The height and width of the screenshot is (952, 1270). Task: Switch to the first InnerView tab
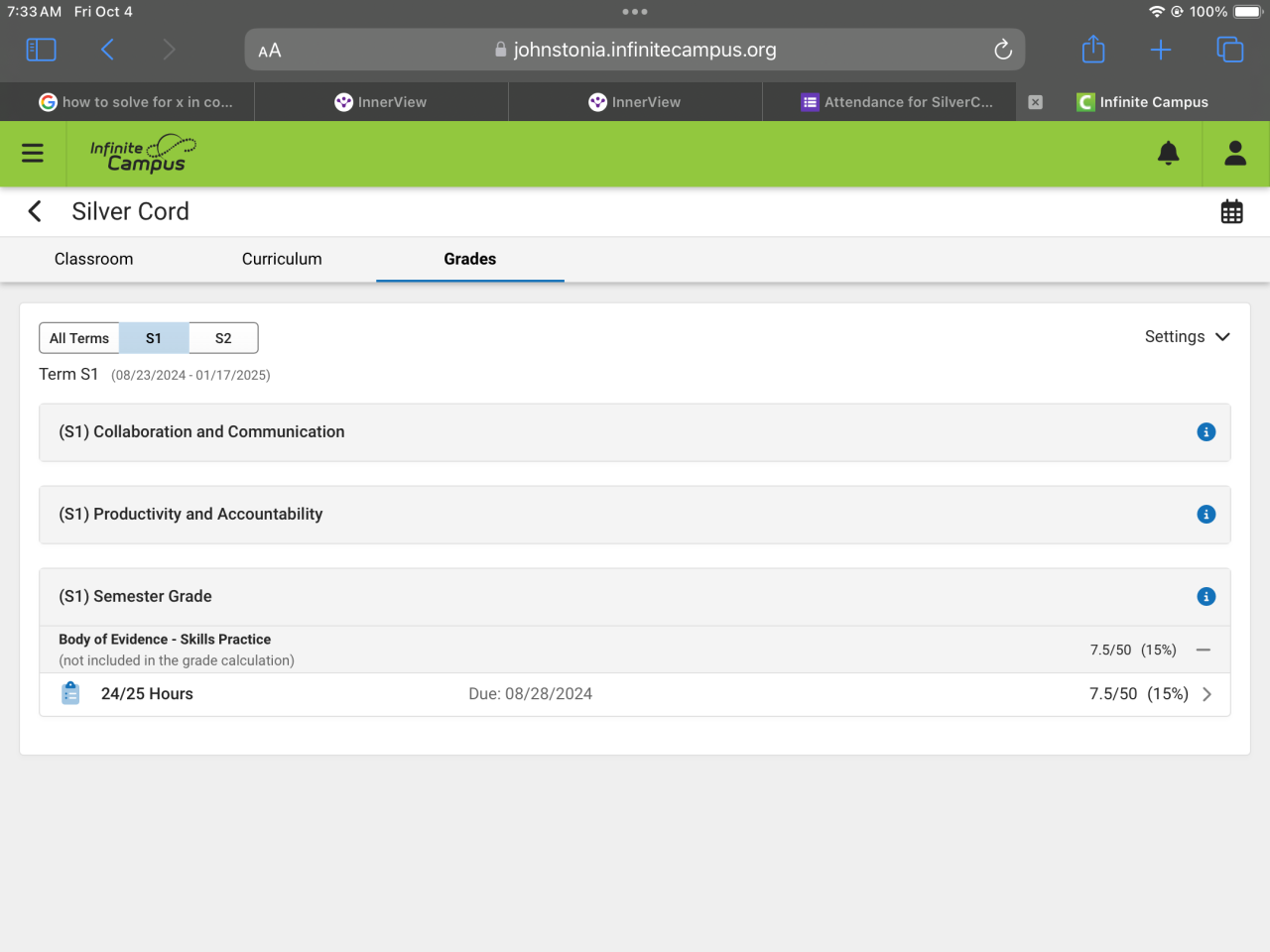(381, 102)
